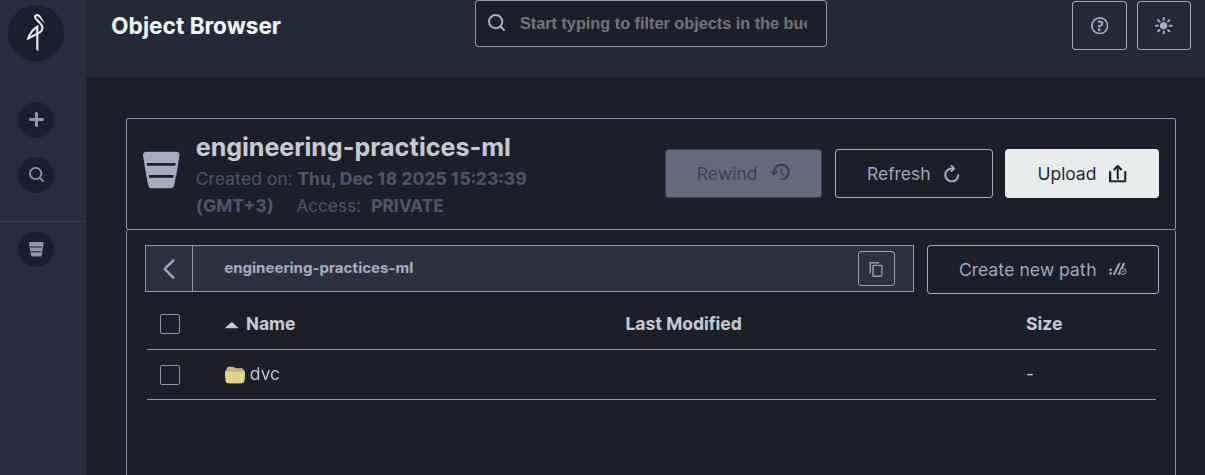The image size is (1205, 475).
Task: Click the plus icon in sidebar
Action: (36, 120)
